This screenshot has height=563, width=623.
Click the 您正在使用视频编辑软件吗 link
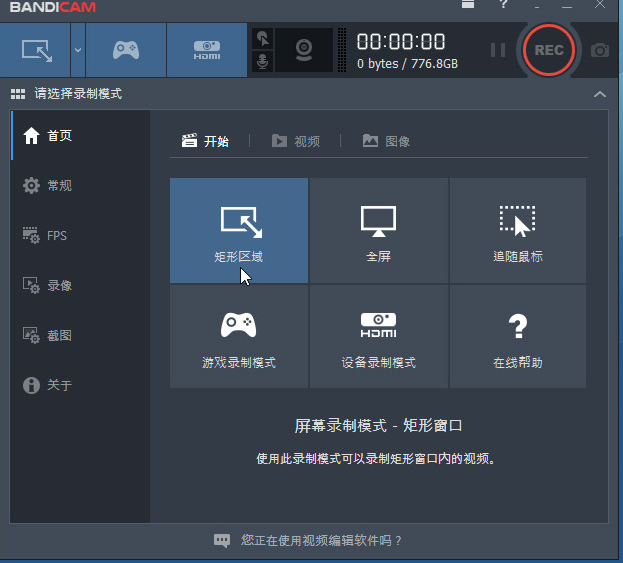point(321,540)
